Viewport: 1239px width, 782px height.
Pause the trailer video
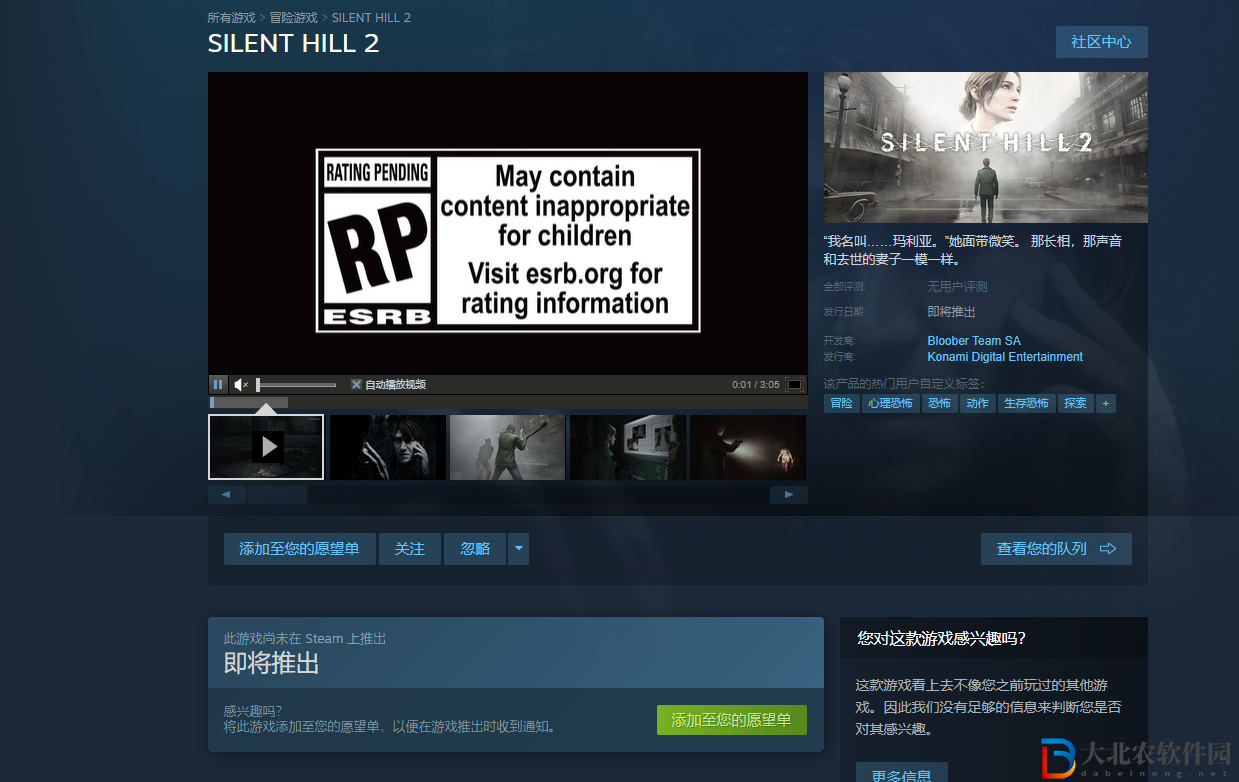click(218, 384)
